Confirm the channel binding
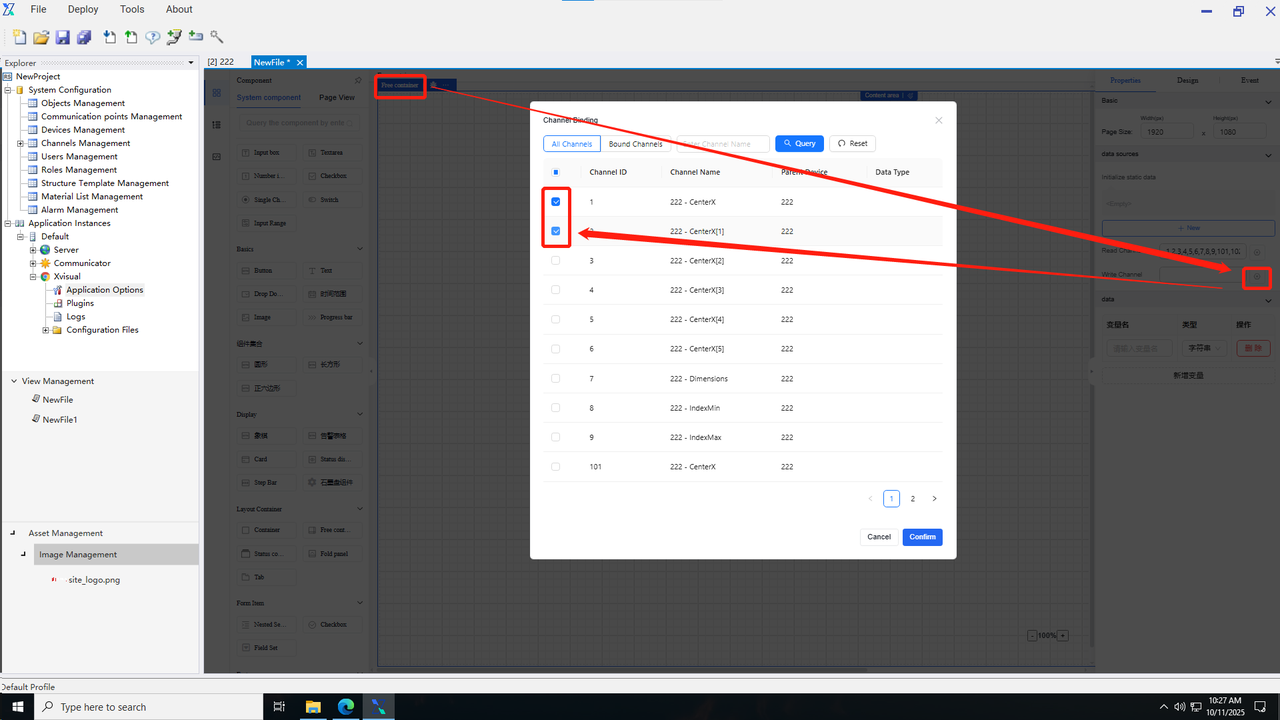1280x720 pixels. coord(922,537)
